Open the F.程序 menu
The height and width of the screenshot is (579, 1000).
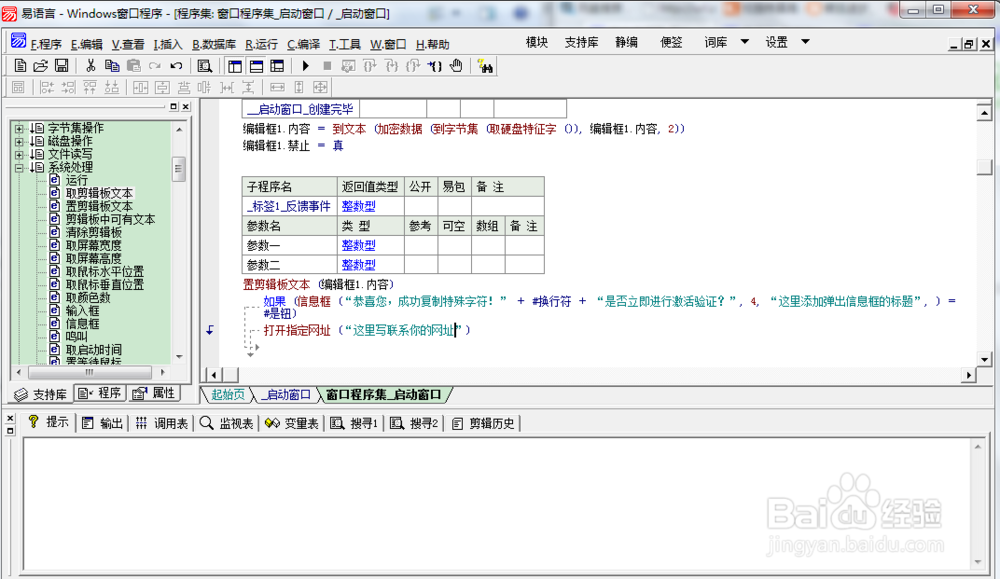click(46, 44)
